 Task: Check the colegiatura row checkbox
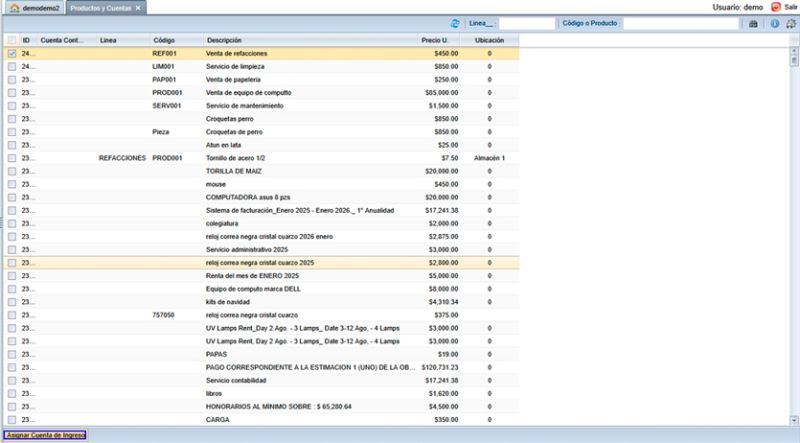[12, 224]
